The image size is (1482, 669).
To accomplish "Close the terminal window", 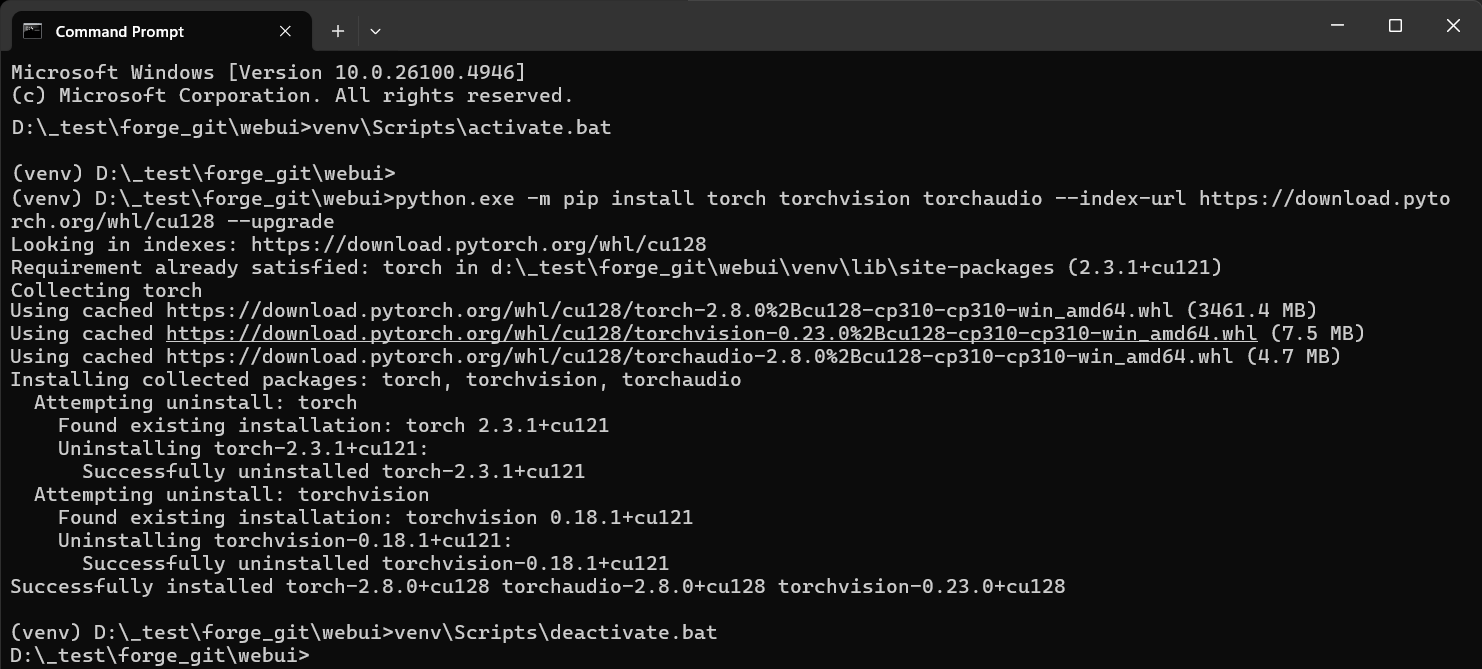I will pos(1453,26).
